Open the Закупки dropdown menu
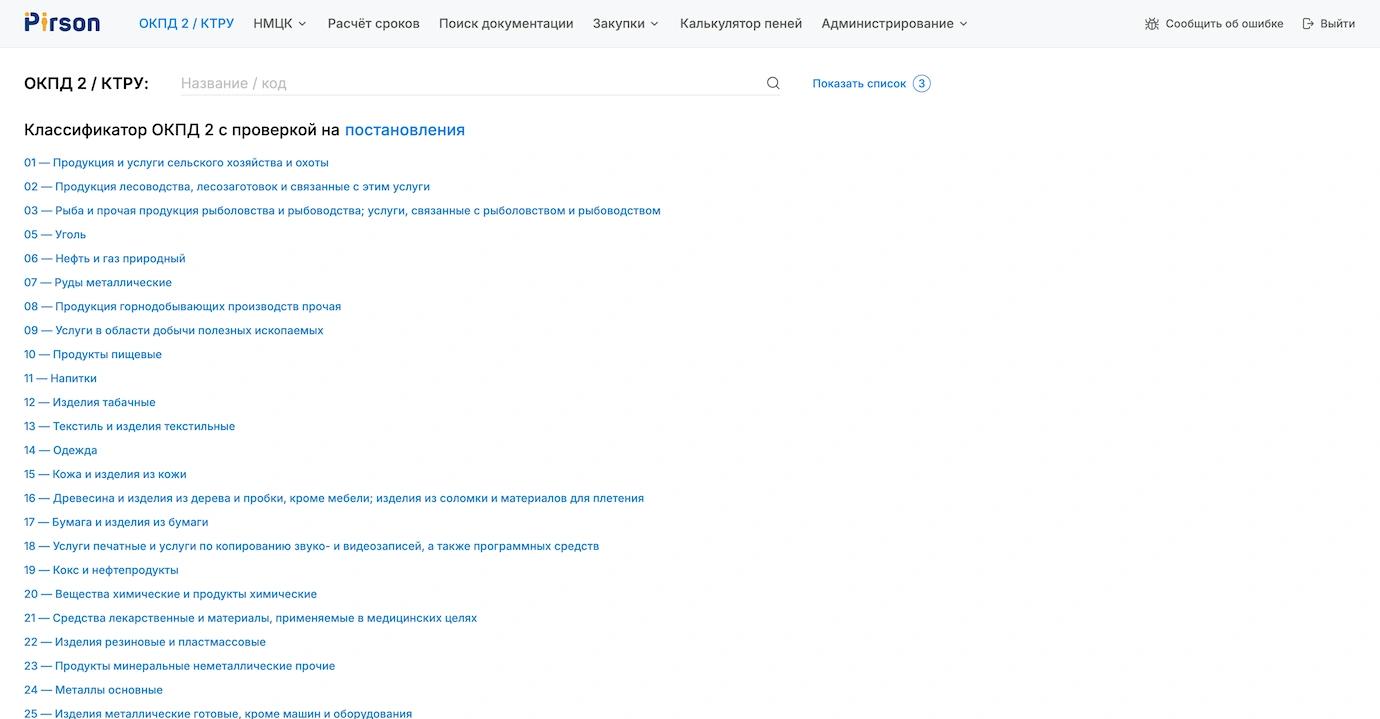The width and height of the screenshot is (1380, 719). coord(625,24)
